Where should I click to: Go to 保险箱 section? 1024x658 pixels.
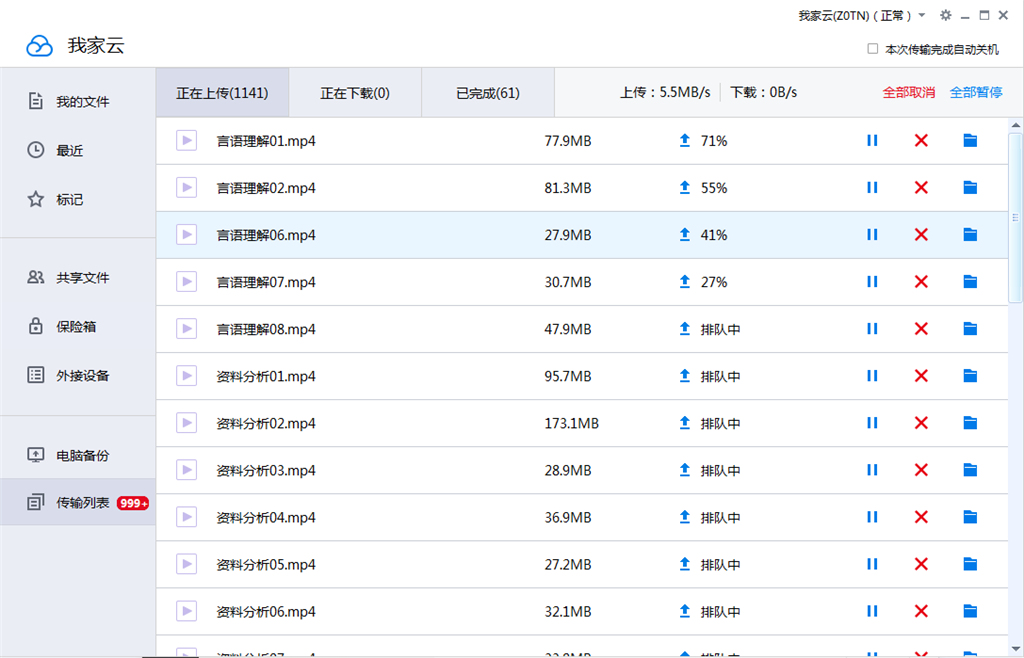click(76, 327)
